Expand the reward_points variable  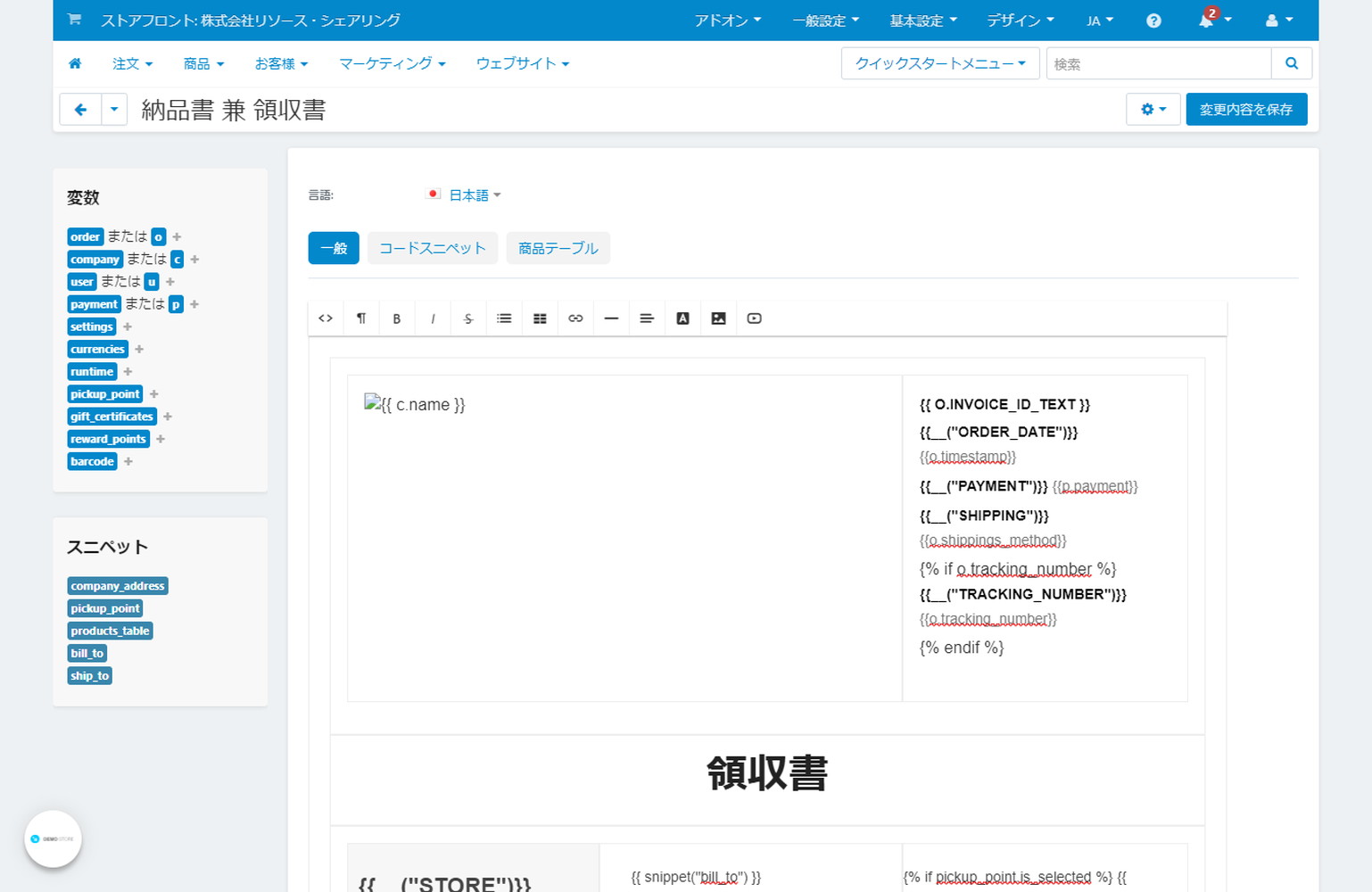pos(161,439)
